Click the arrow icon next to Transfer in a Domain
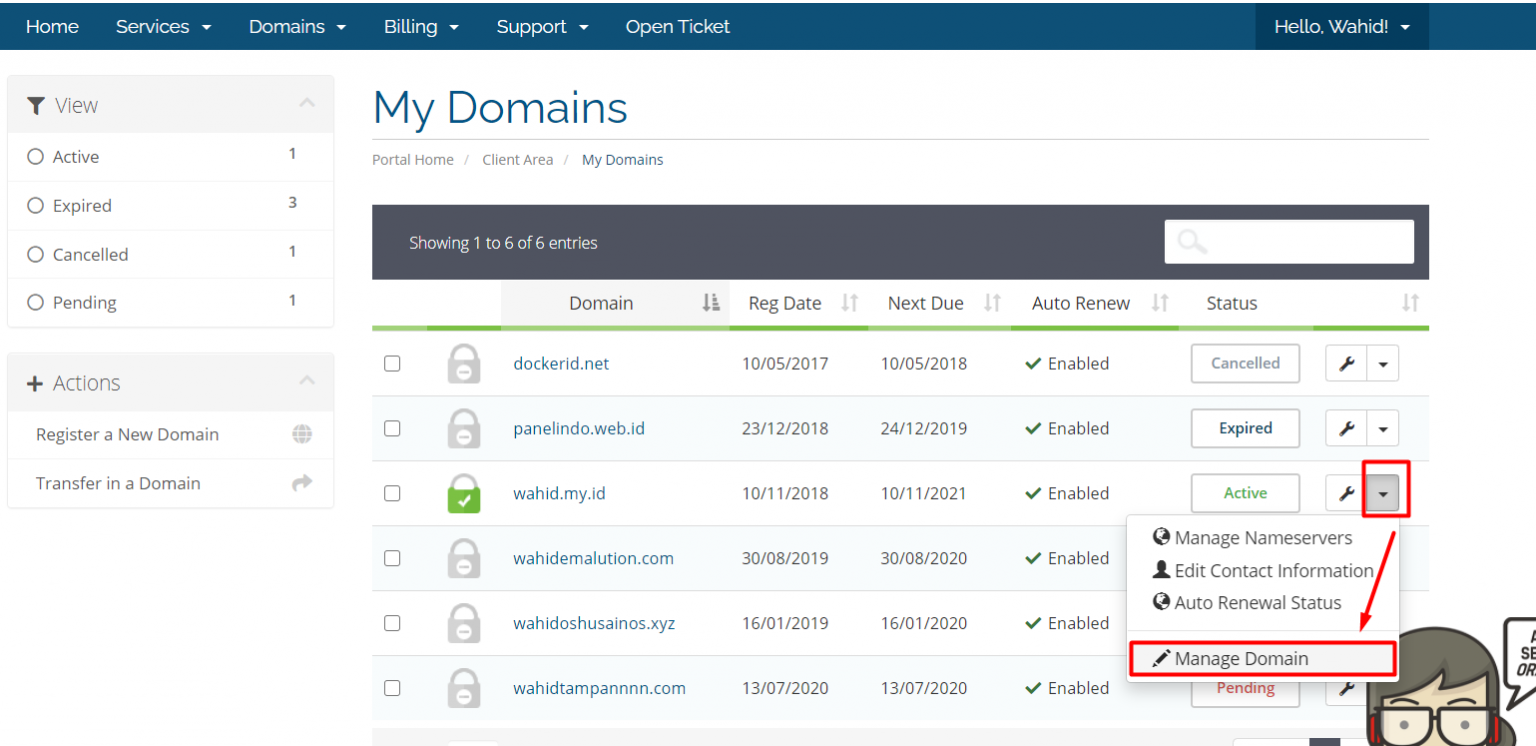 [302, 483]
